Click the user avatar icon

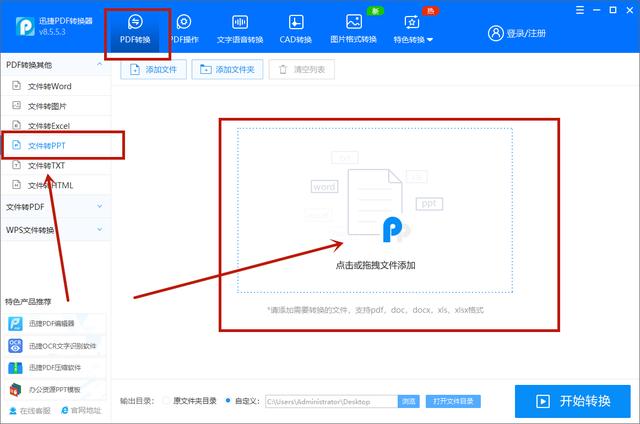[496, 33]
